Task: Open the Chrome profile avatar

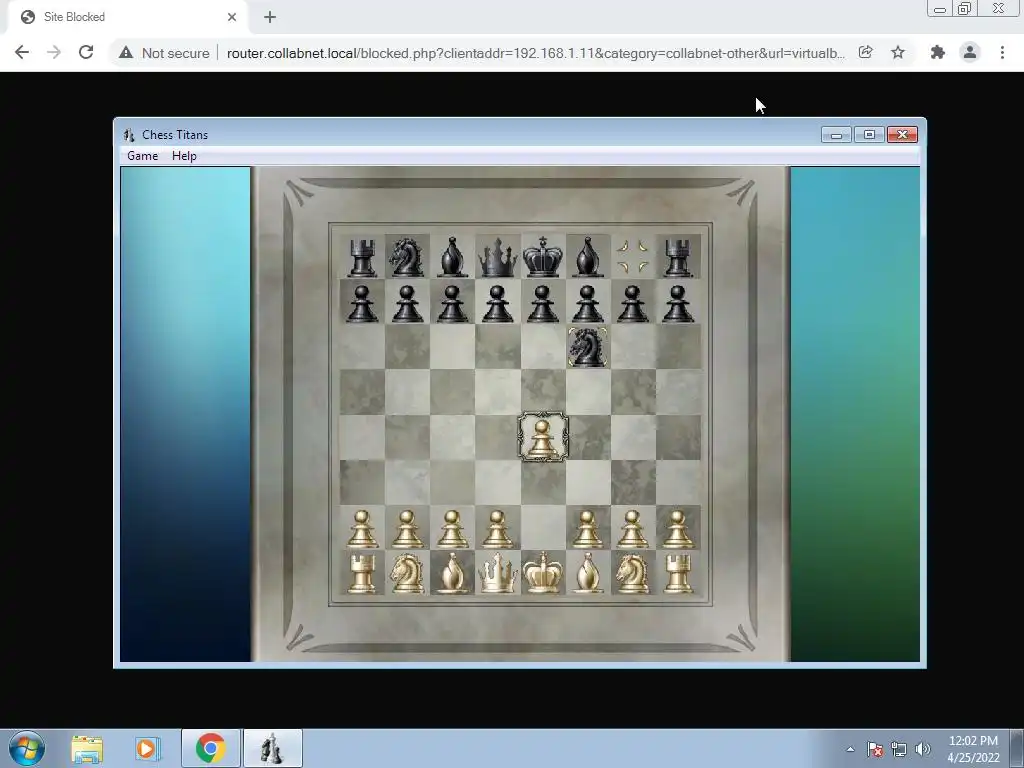Action: coord(970,52)
